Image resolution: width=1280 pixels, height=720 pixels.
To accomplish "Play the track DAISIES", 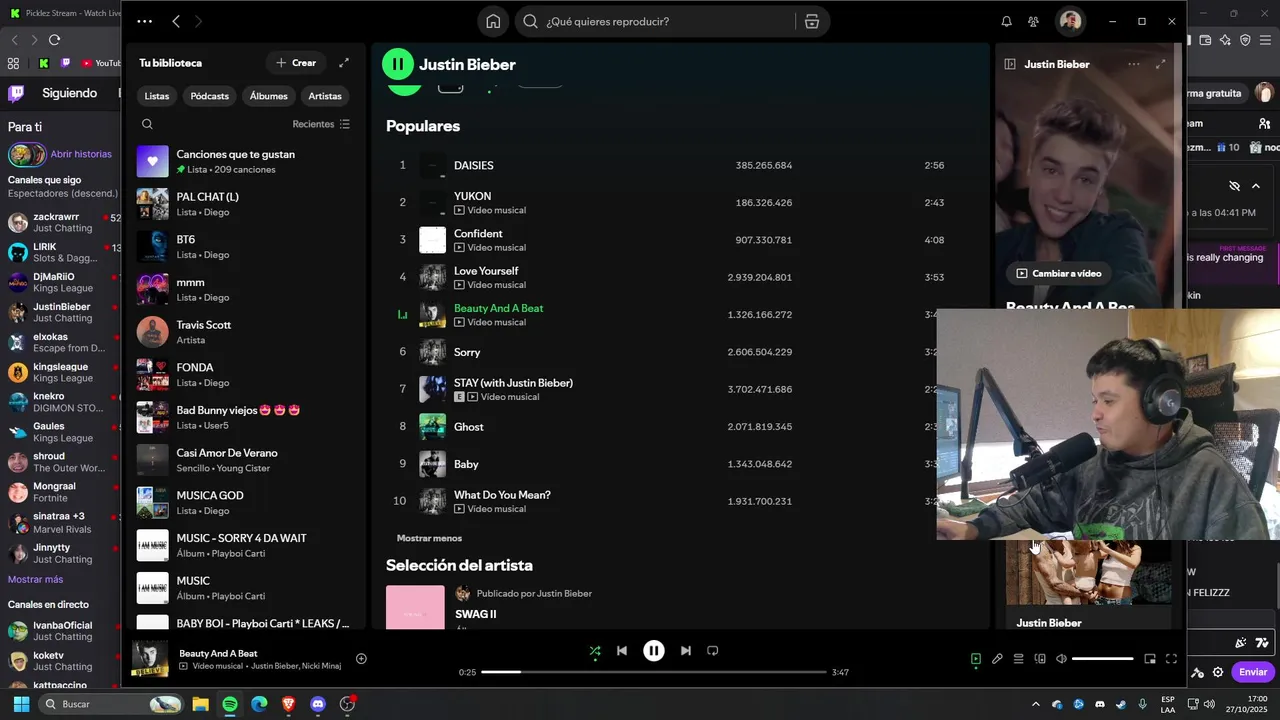I will [x=473, y=165].
